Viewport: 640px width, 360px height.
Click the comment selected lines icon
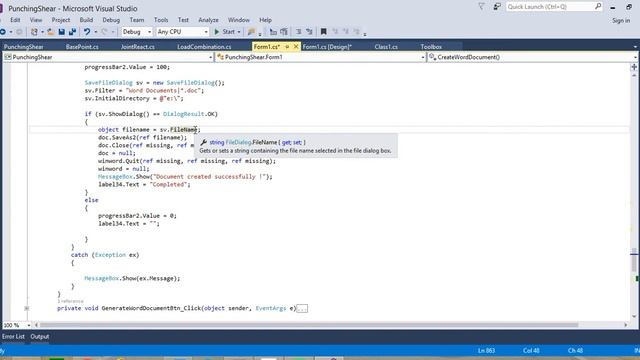point(273,32)
